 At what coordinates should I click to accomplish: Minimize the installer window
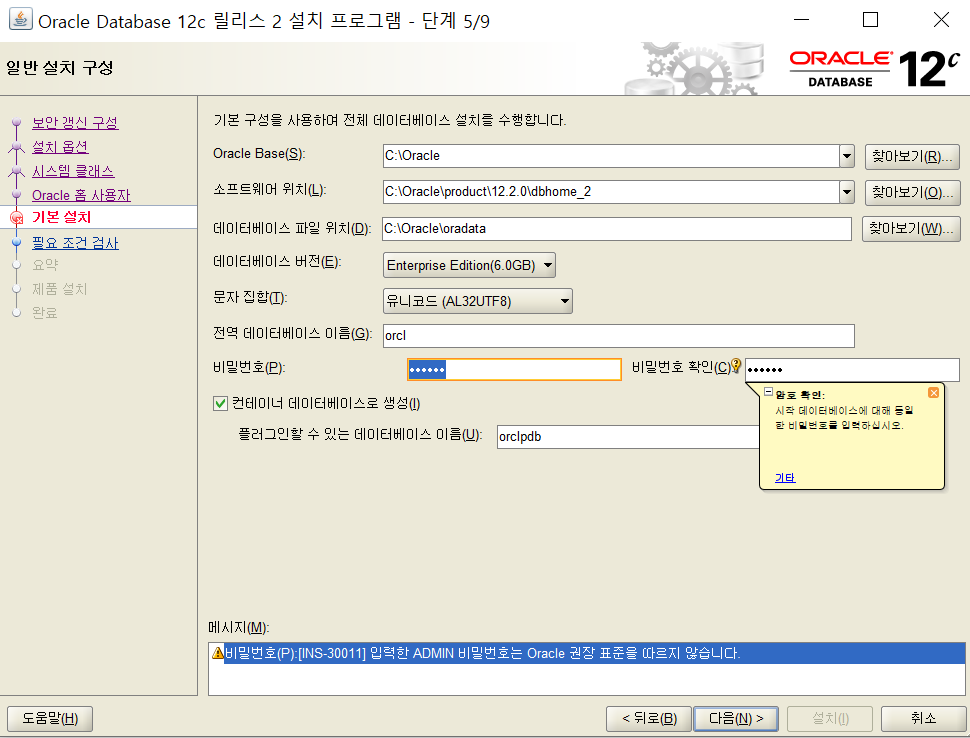[802, 20]
